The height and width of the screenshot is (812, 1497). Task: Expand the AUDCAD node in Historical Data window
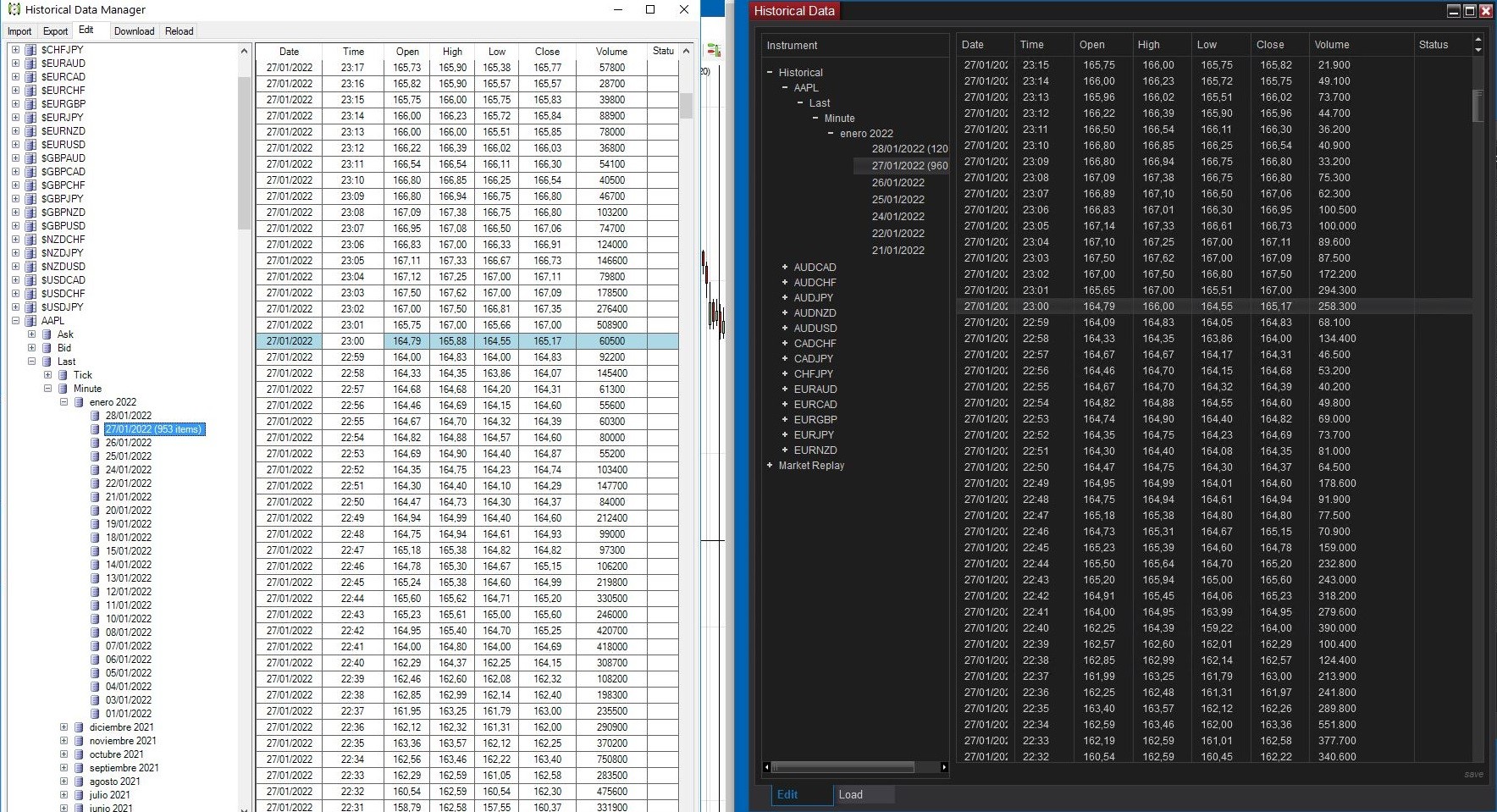(x=785, y=268)
